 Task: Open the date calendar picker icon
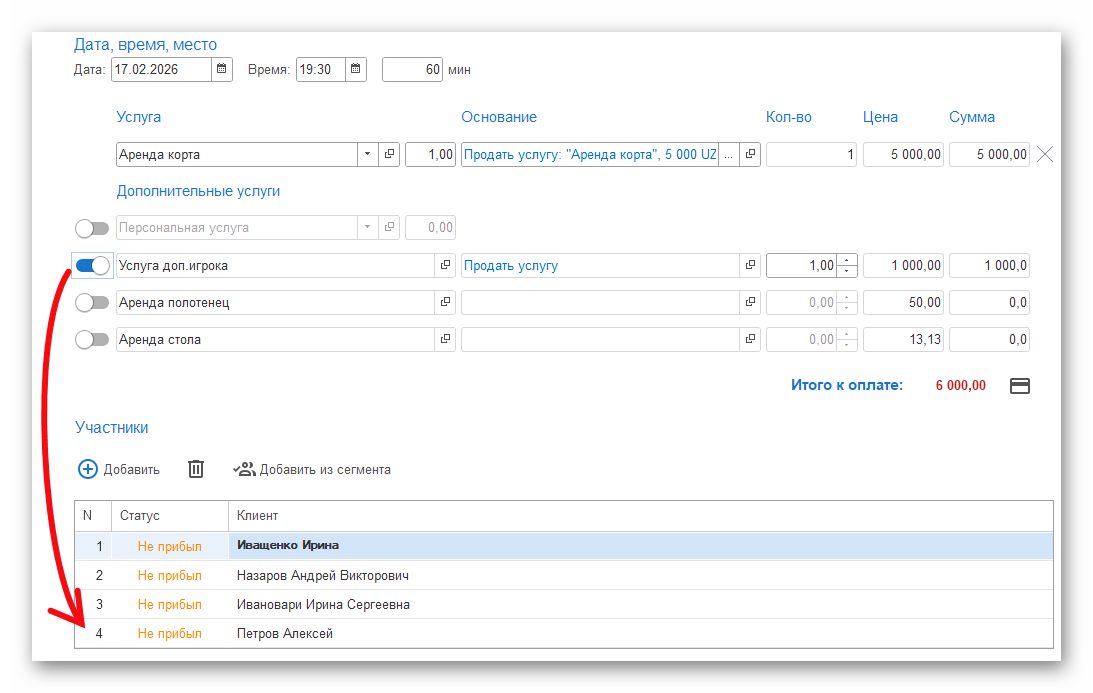pos(222,70)
